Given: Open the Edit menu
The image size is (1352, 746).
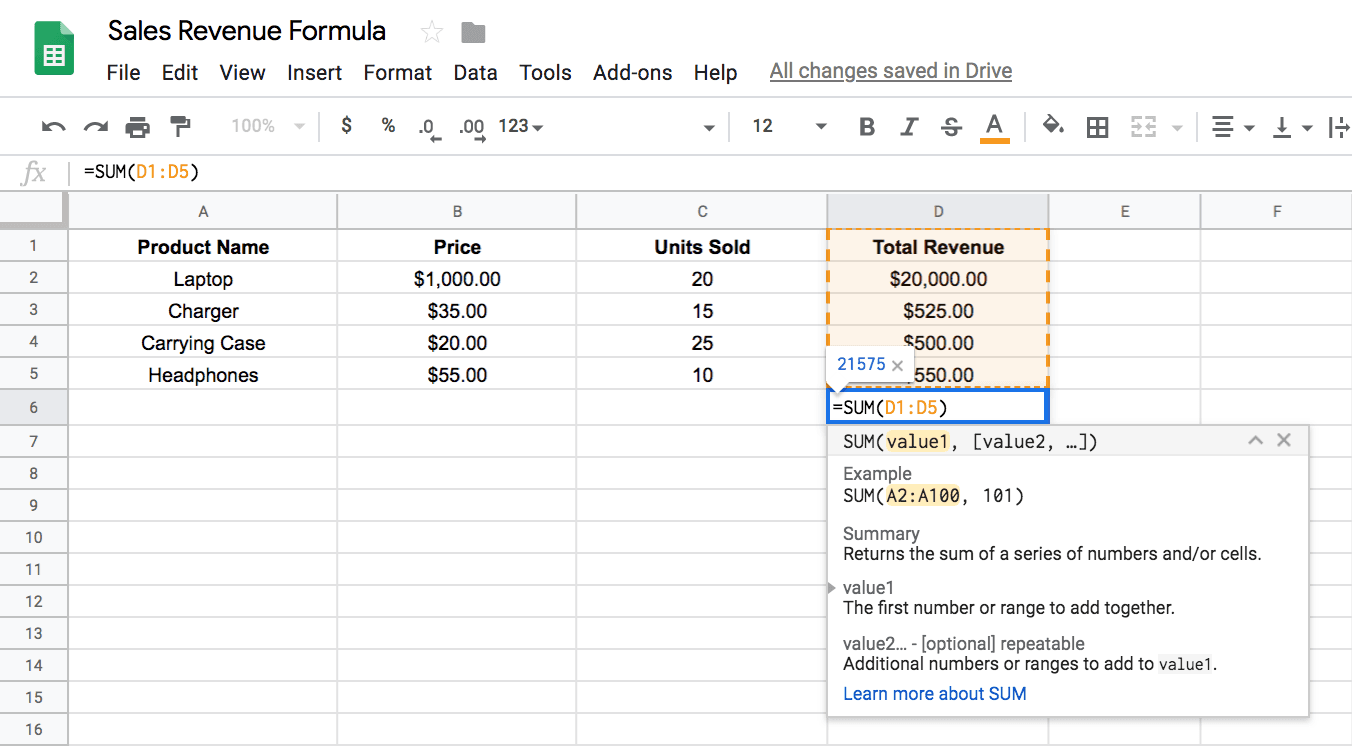Looking at the screenshot, I should tap(180, 72).
